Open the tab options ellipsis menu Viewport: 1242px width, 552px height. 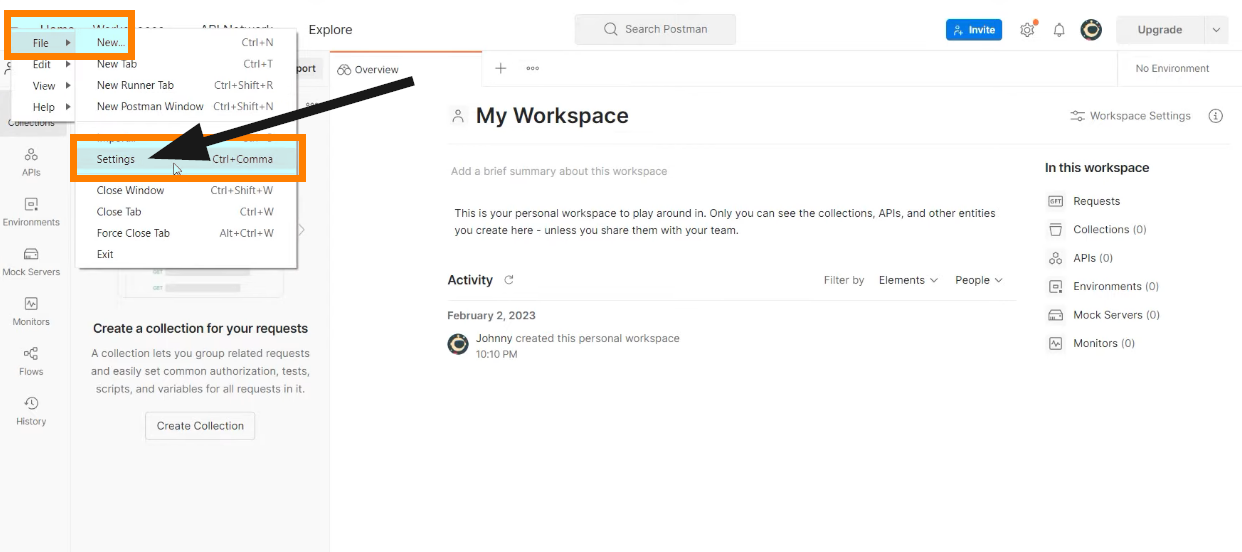(532, 68)
